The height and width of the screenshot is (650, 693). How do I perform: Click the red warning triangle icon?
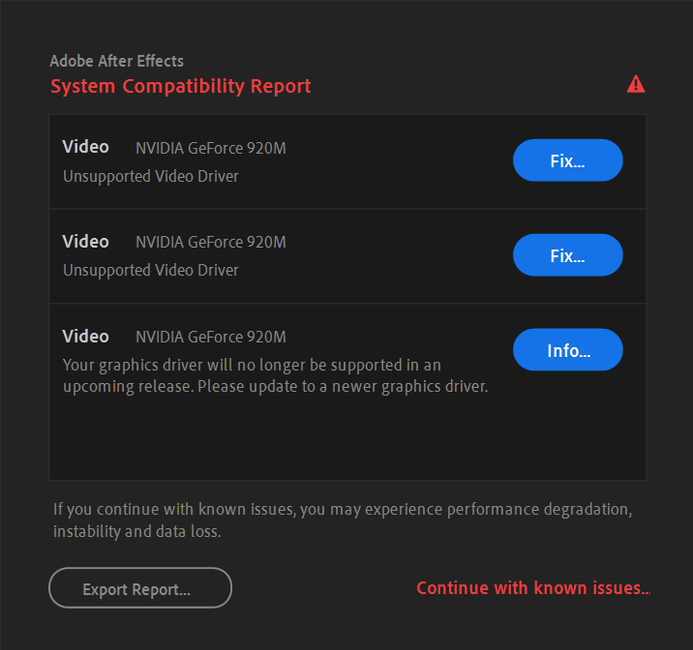point(636,84)
